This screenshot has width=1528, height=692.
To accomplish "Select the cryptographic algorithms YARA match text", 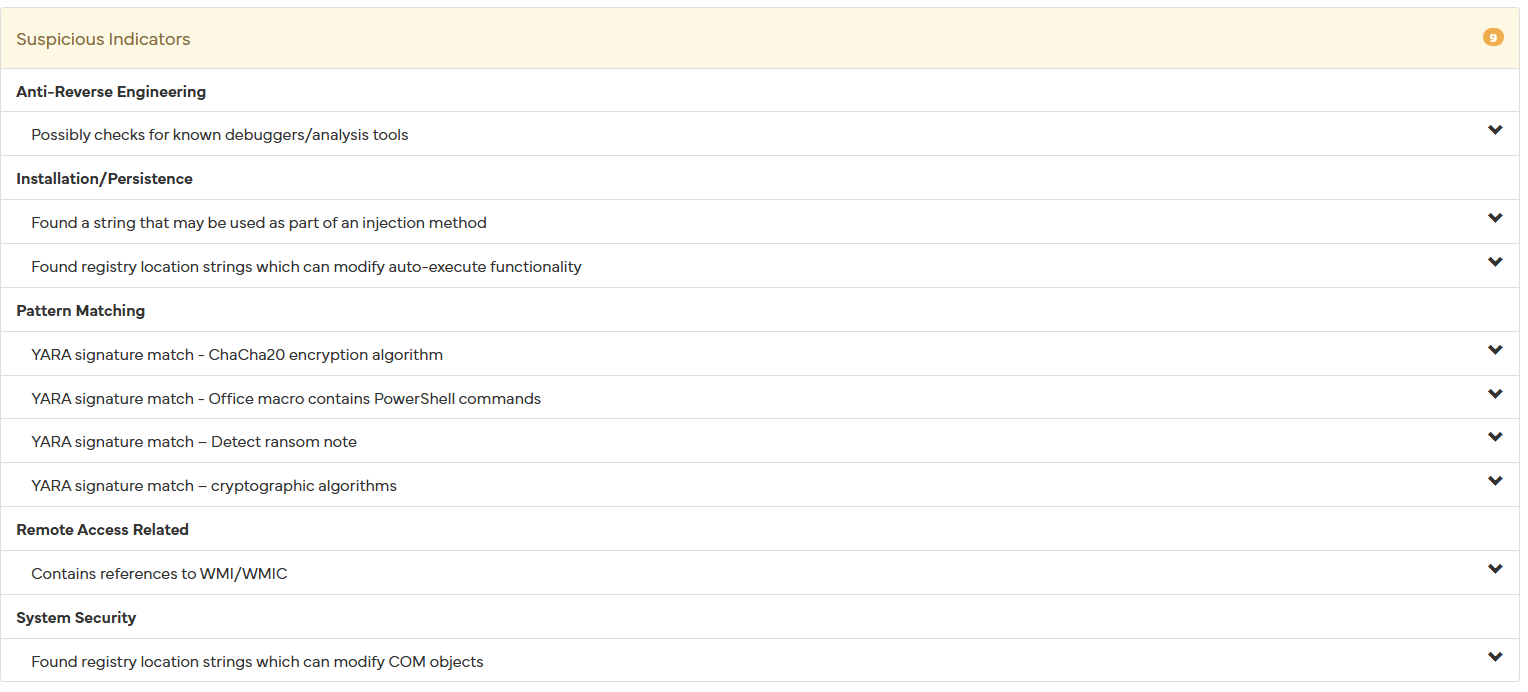I will click(x=213, y=486).
